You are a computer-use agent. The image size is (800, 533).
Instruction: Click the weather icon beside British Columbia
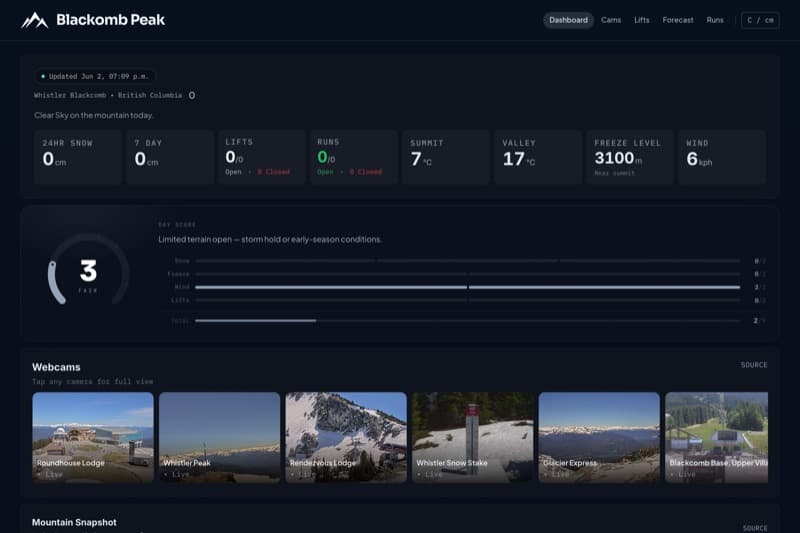point(192,95)
